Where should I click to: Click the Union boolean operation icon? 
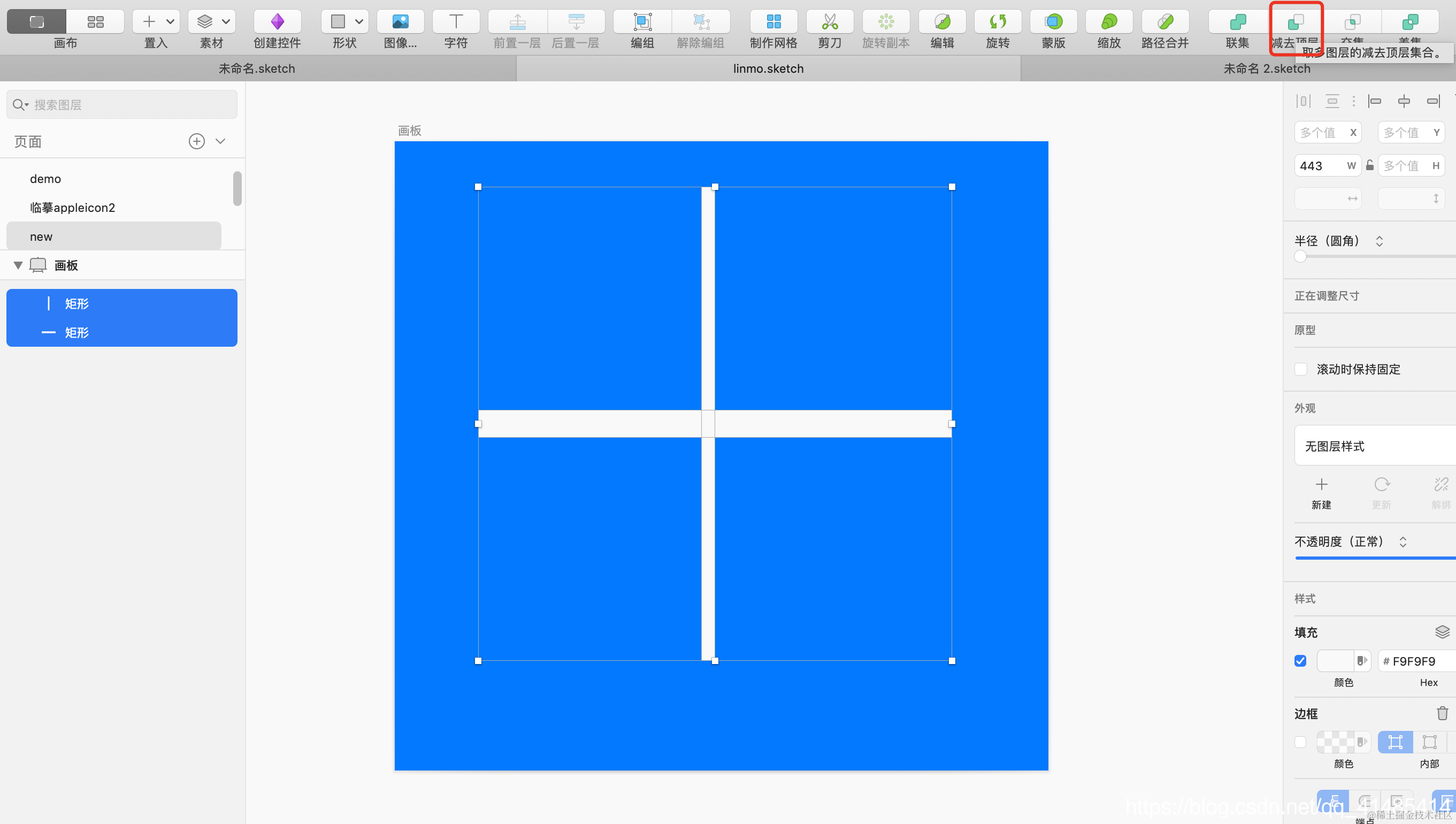point(1237,22)
